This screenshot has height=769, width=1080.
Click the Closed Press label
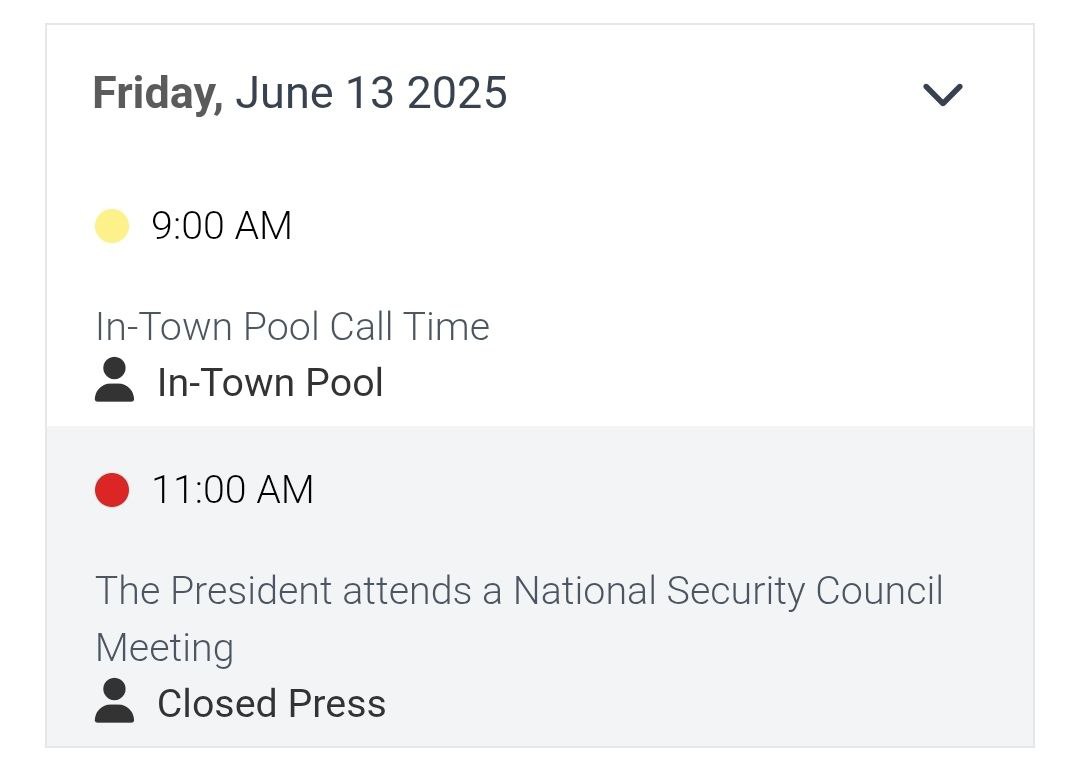(271, 703)
